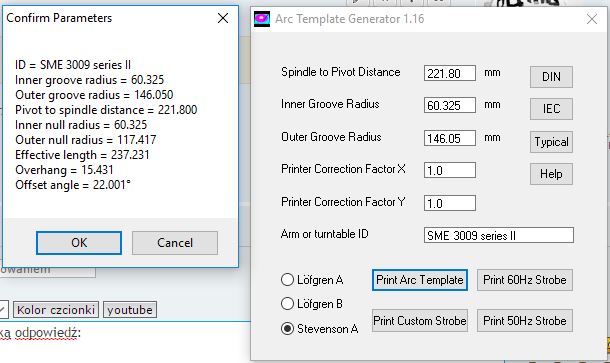
Task: Click 'Pivot to spindle distance = 221.800' line
Action: point(106,110)
